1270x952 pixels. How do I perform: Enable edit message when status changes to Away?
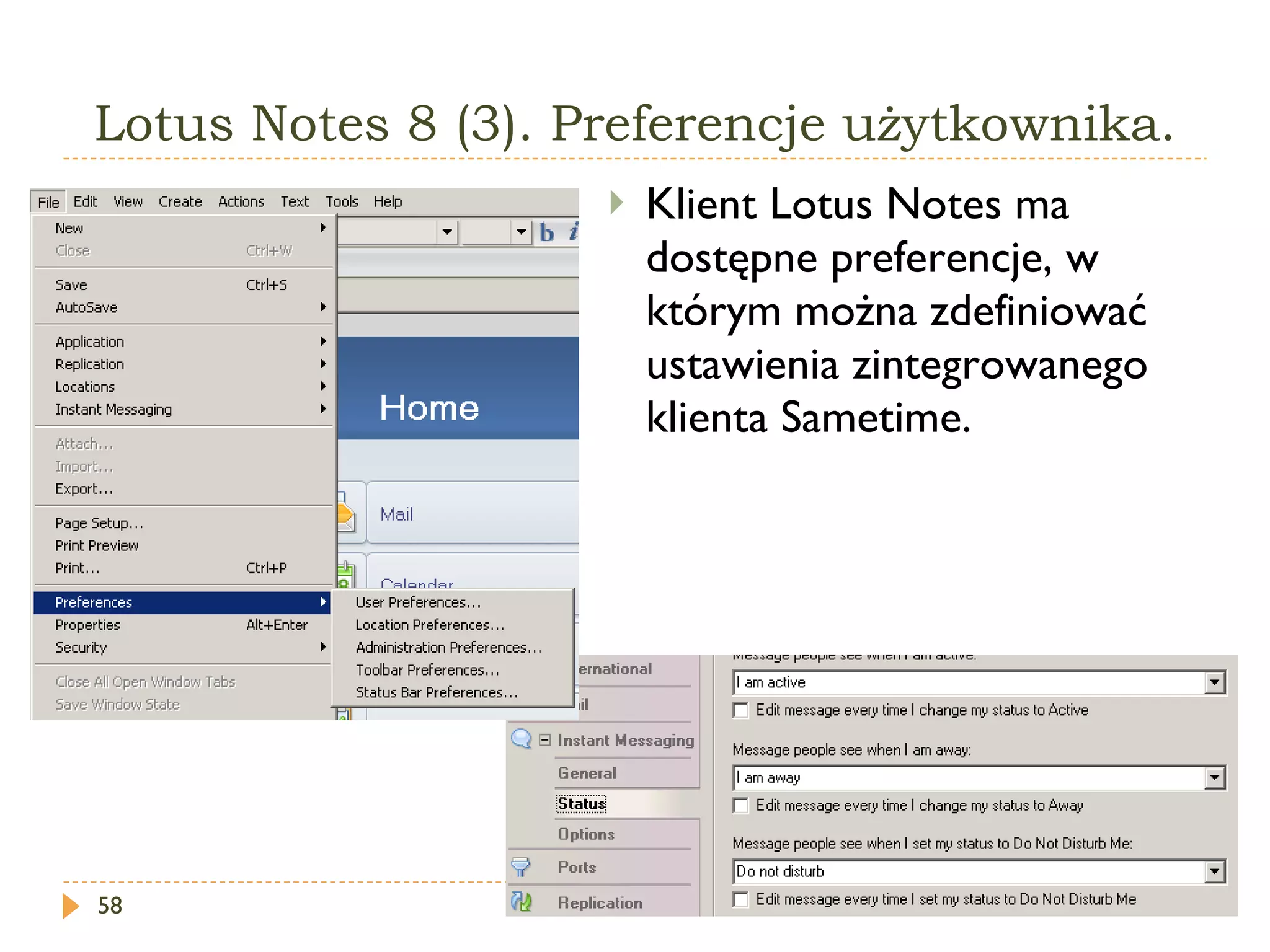tap(740, 806)
